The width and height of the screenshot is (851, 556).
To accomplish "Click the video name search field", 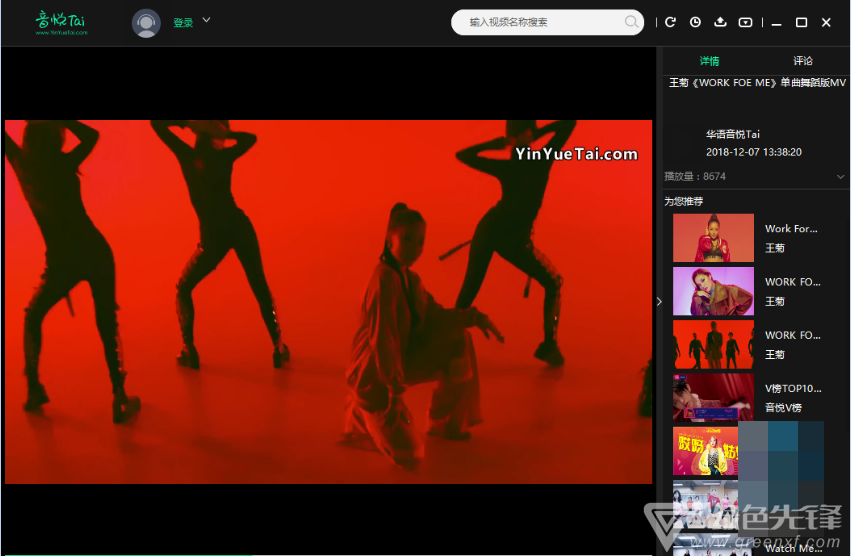I will (x=540, y=22).
